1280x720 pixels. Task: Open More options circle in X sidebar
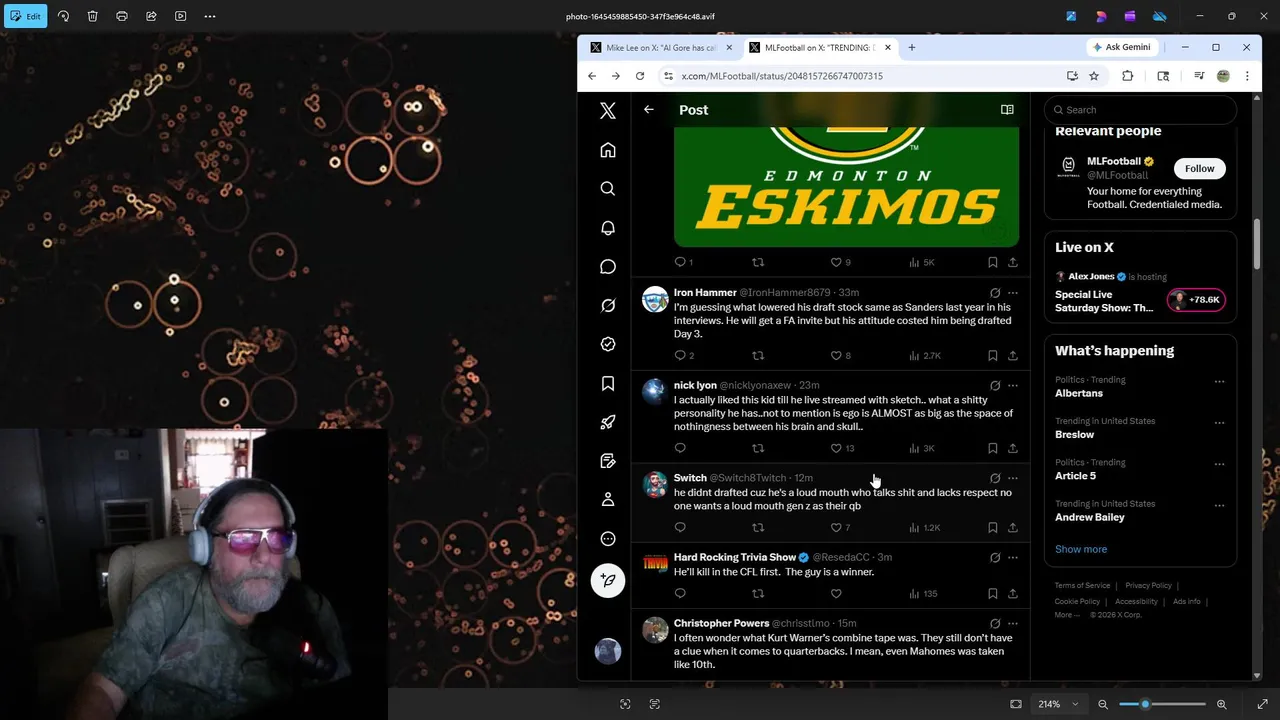point(608,539)
